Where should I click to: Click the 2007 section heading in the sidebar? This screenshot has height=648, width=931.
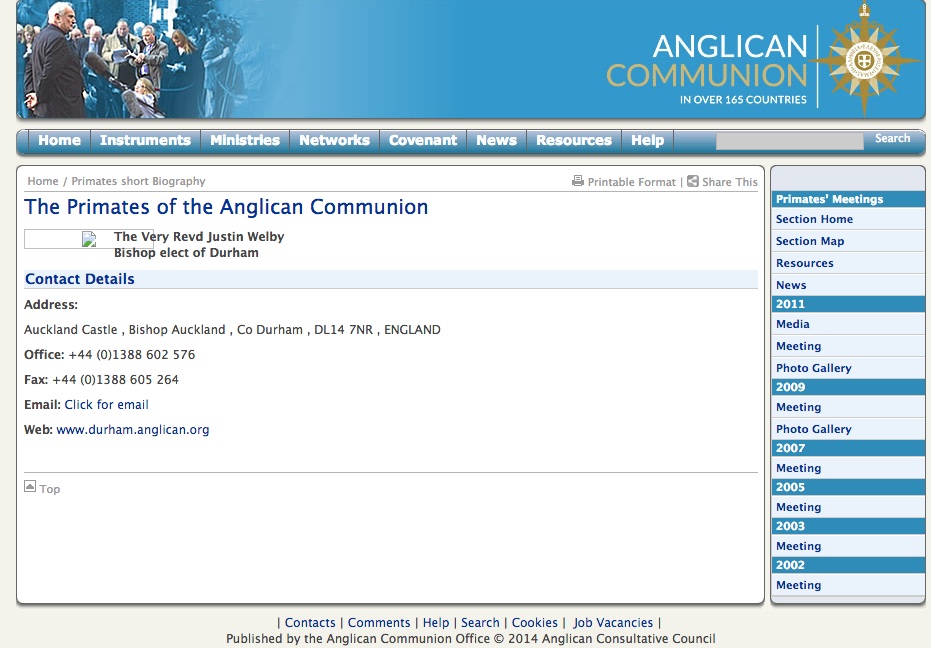pyautogui.click(x=848, y=448)
